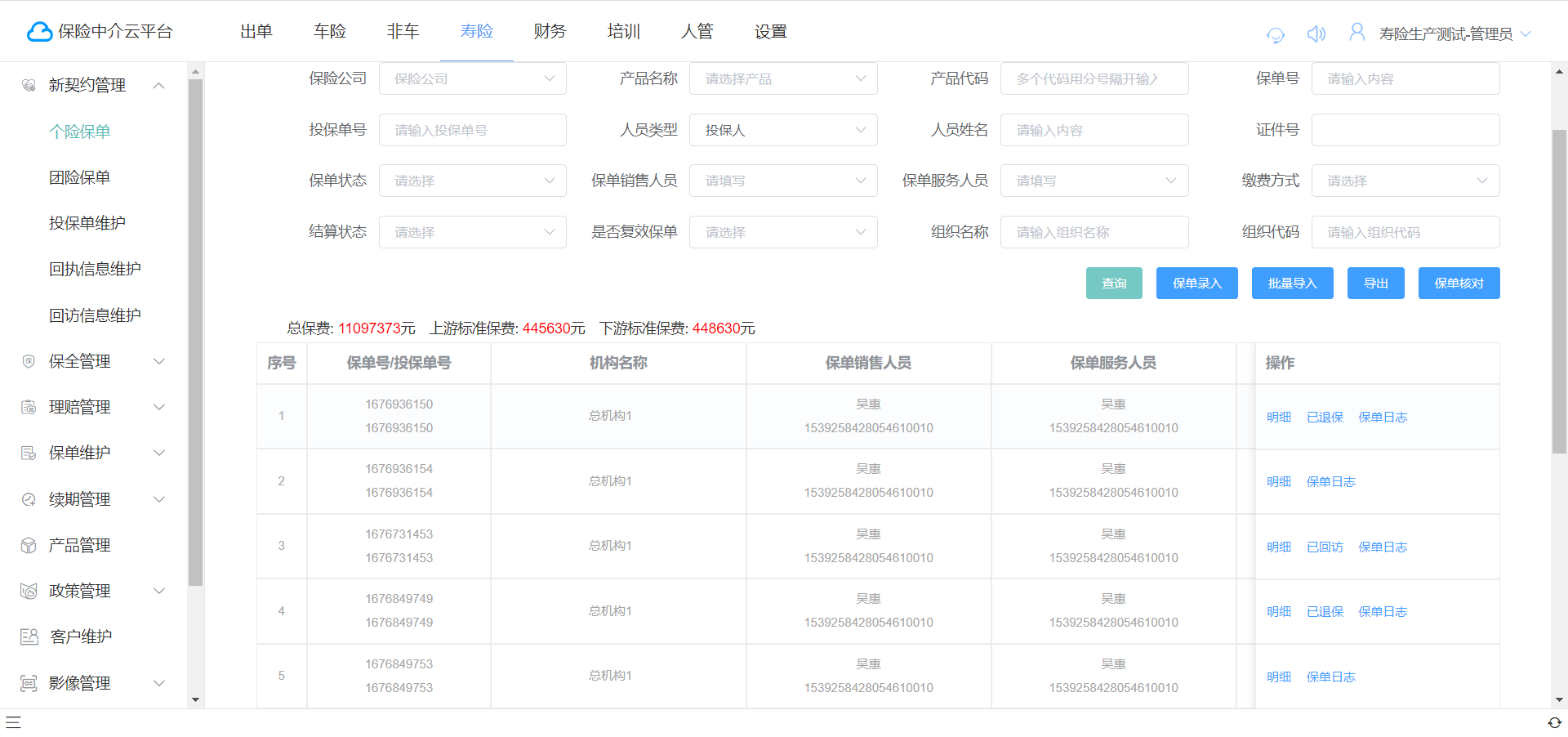Click the 影像管理 sidebar icon
1568x737 pixels.
click(x=29, y=683)
